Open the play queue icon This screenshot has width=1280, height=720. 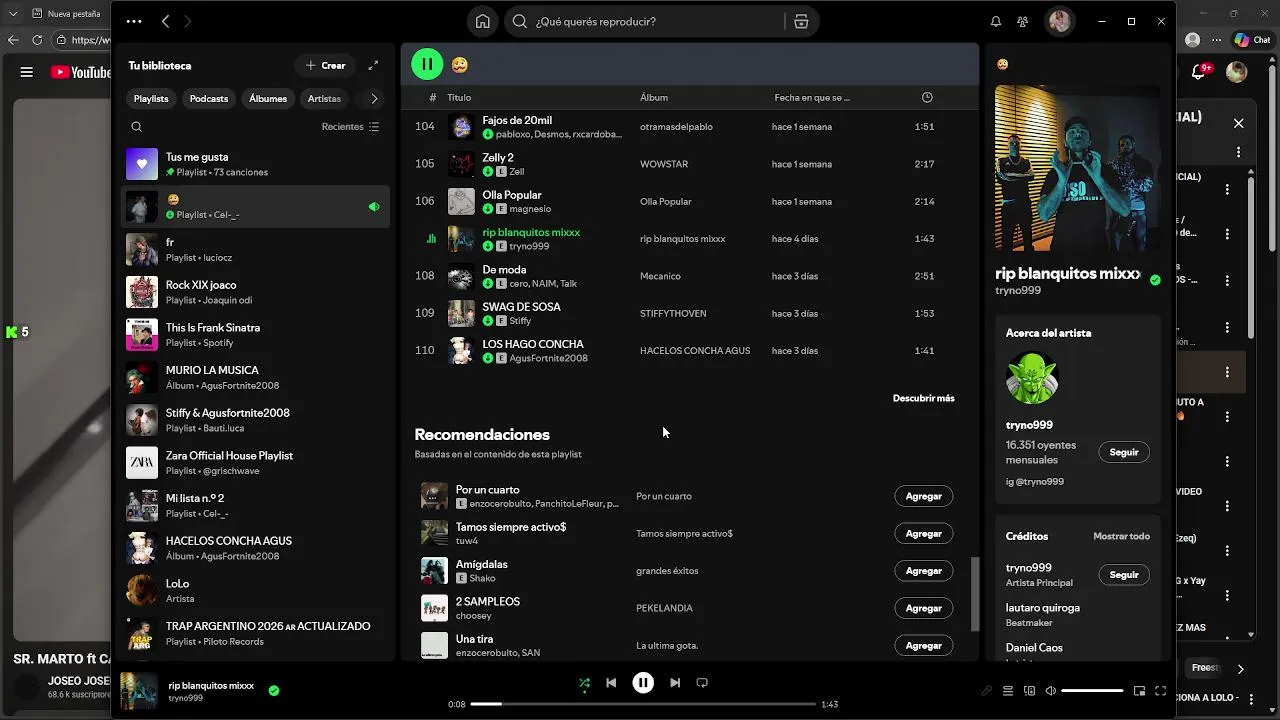tap(1008, 691)
